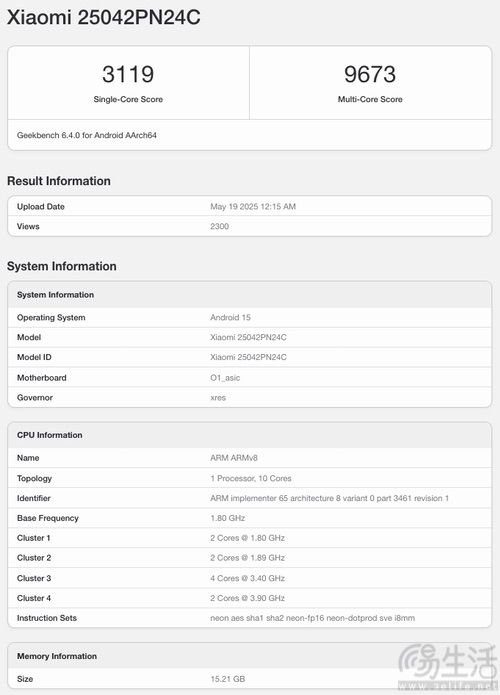Image resolution: width=500 pixels, height=695 pixels.
Task: Select the O1_asic motherboard value
Action: click(x=225, y=378)
